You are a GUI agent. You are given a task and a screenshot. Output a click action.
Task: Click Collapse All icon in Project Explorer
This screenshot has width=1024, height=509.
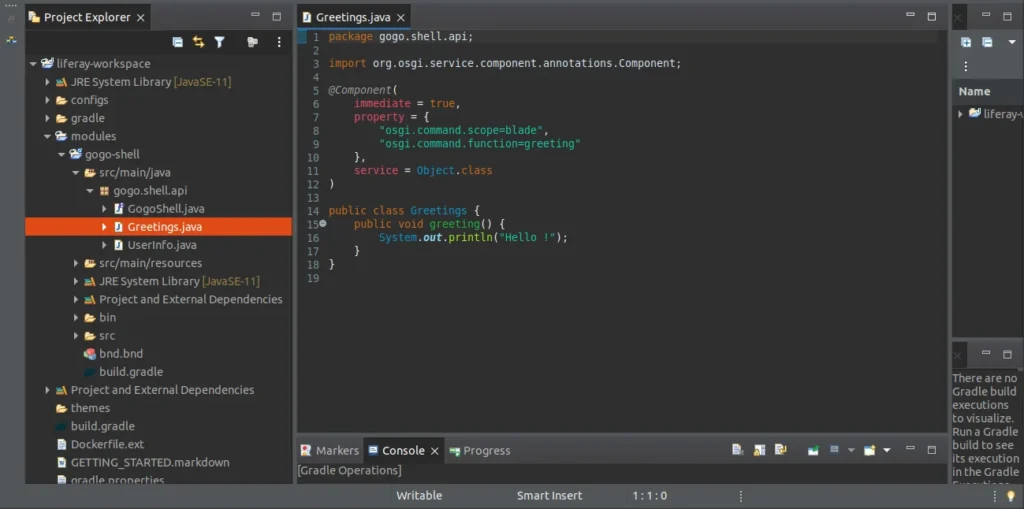[x=178, y=42]
